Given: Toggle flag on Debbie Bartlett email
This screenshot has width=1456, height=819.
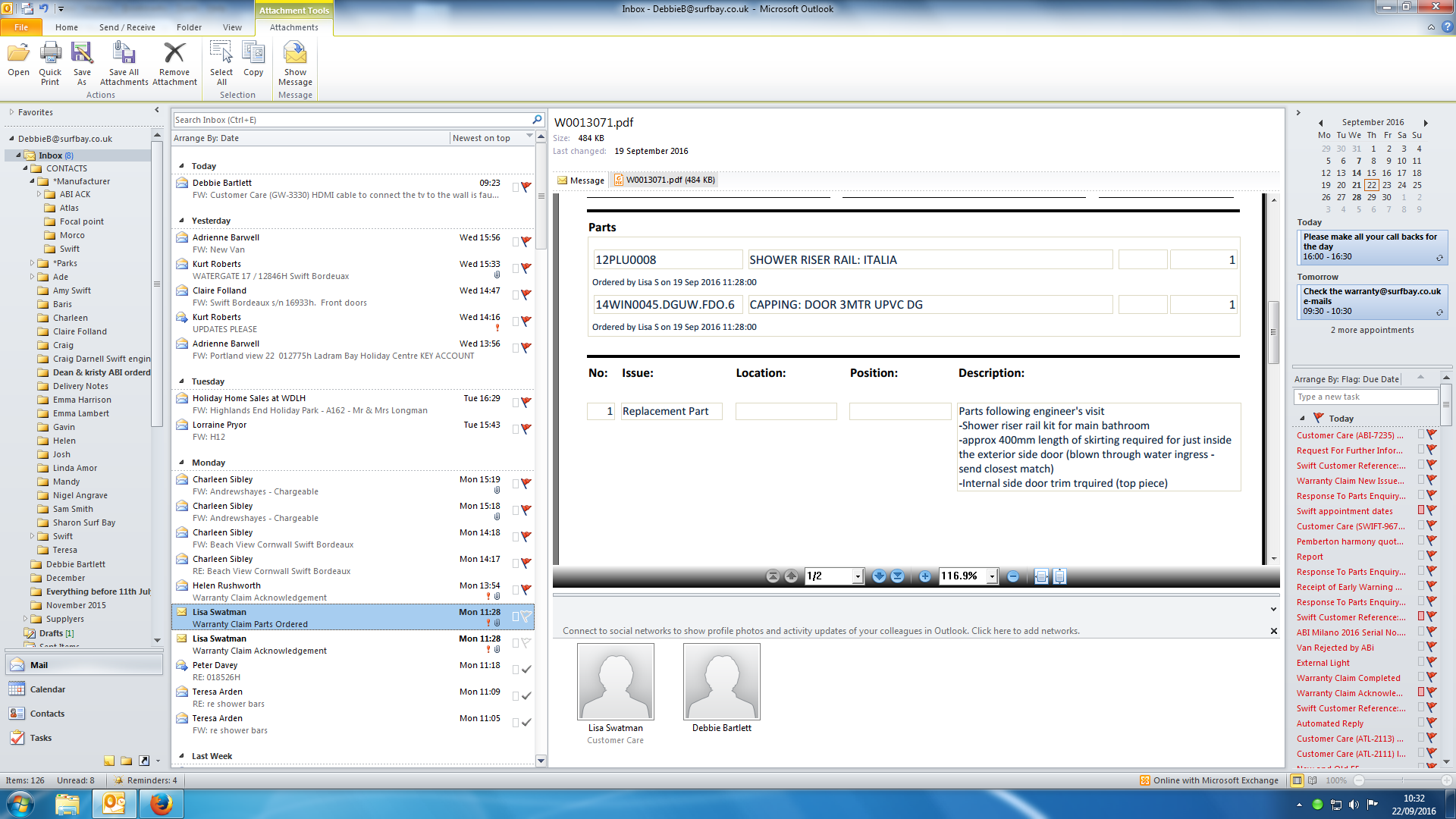Looking at the screenshot, I should click(x=526, y=187).
